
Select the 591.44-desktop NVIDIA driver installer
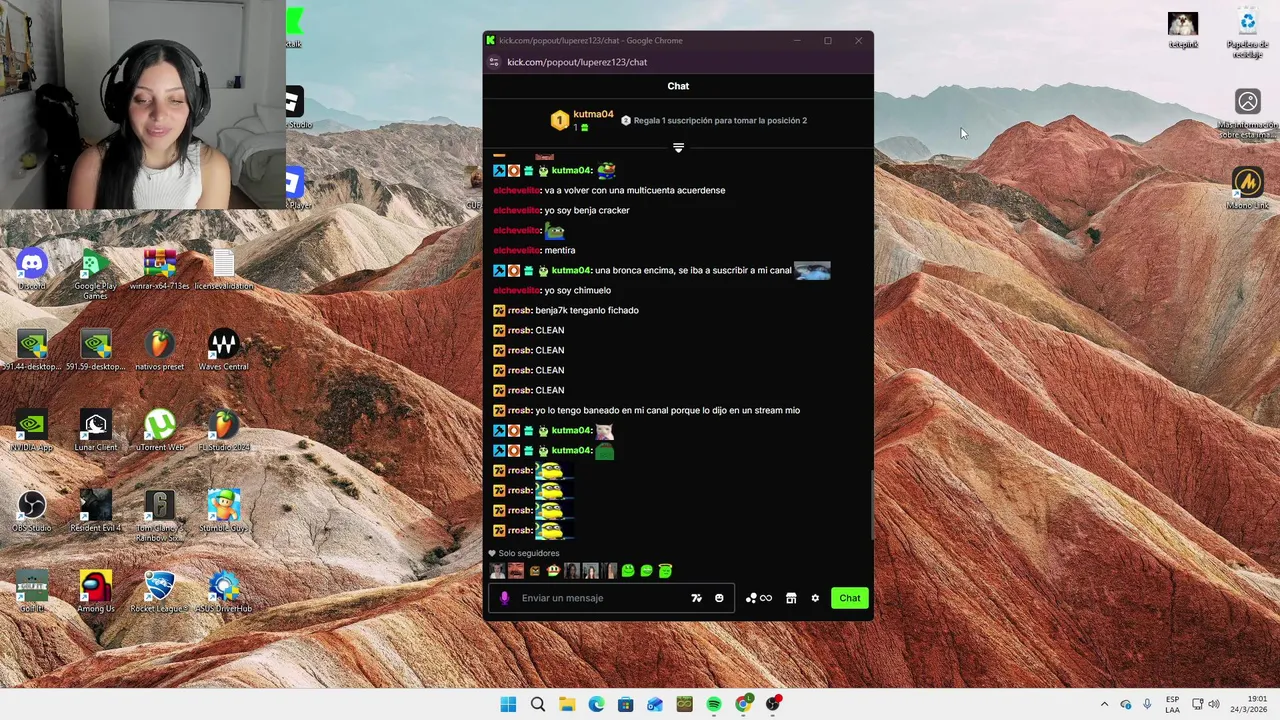32,350
